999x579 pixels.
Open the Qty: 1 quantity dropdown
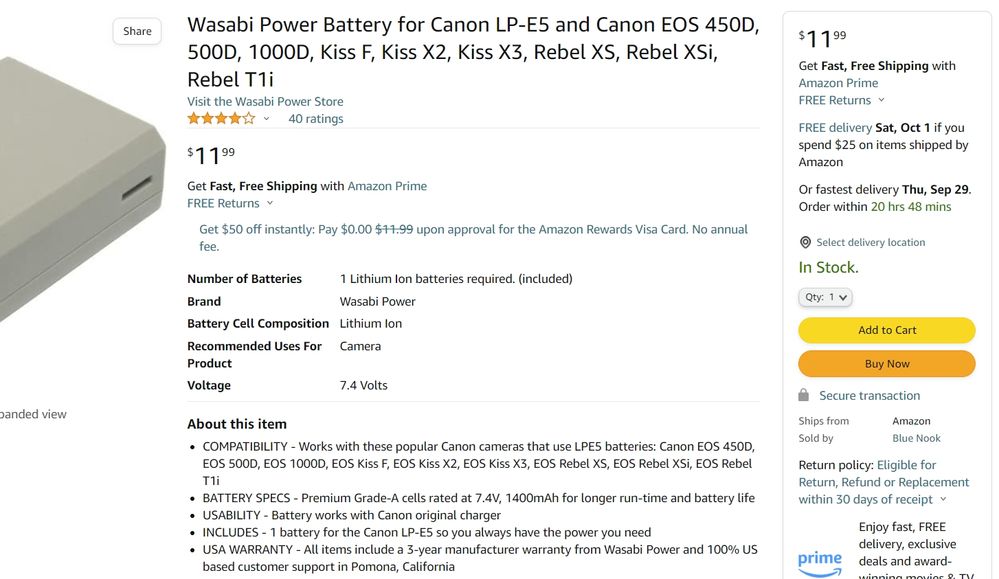(x=825, y=297)
